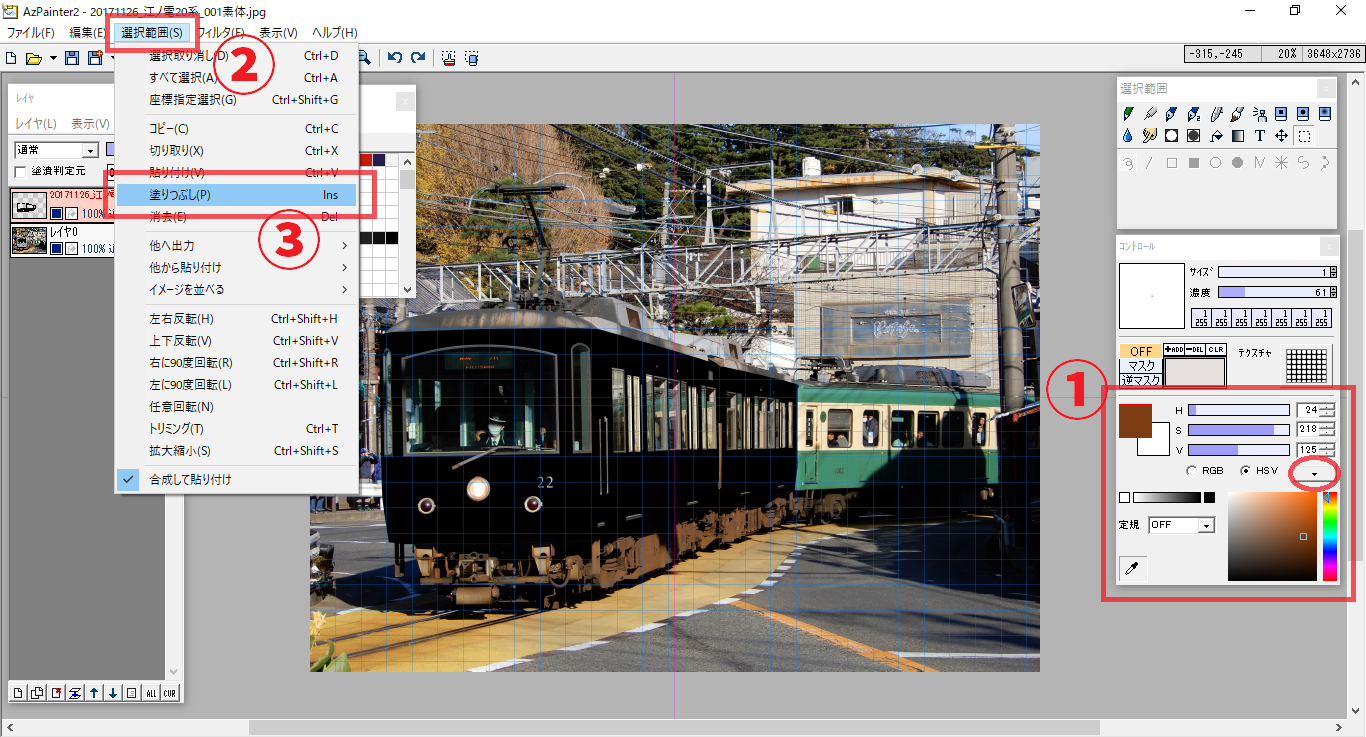The width and height of the screenshot is (1366, 737).
Task: Click the redo arrow in toolbar
Action: click(418, 59)
